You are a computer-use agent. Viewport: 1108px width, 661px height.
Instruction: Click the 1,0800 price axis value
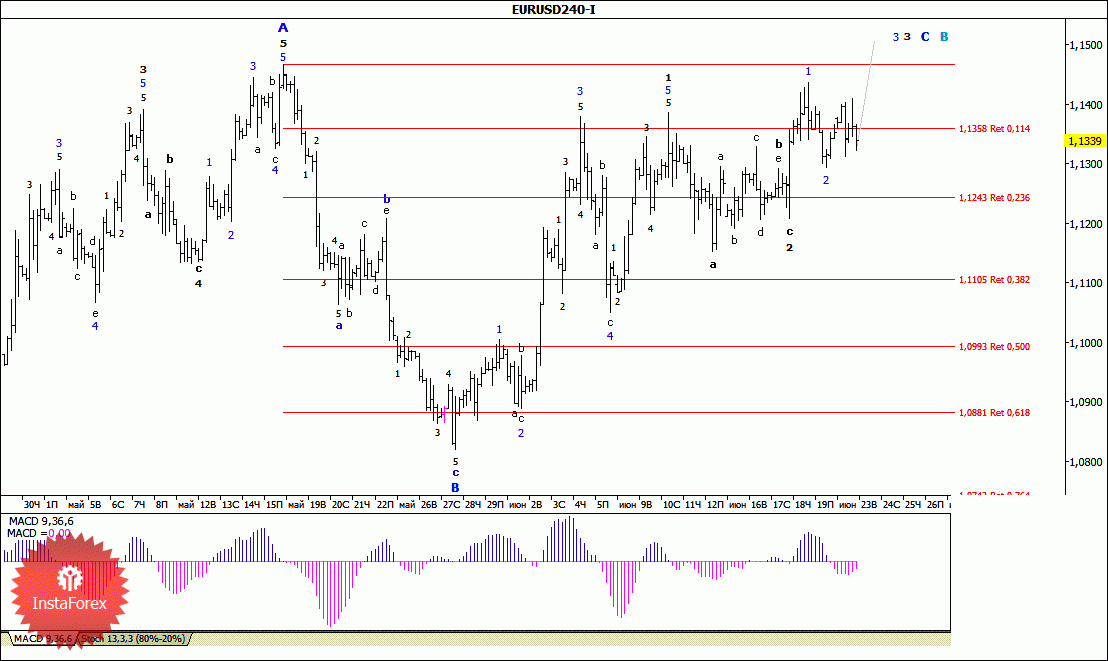point(1085,462)
